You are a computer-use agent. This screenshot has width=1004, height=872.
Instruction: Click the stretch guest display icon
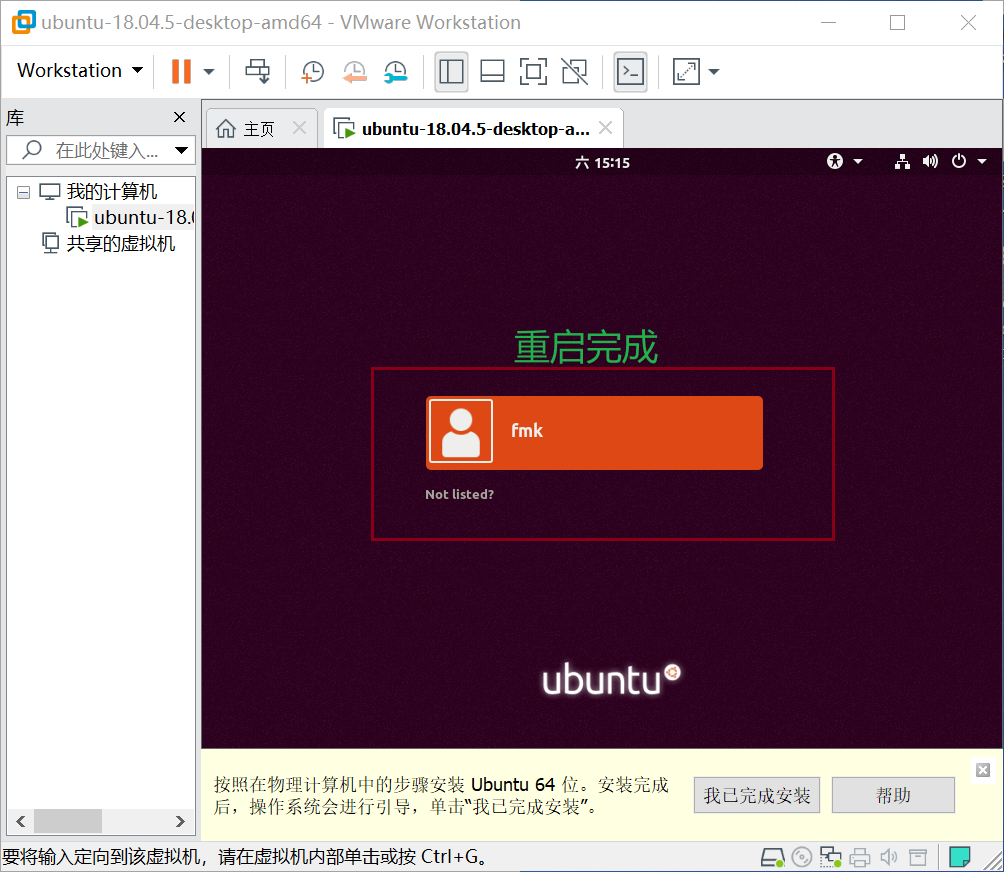click(686, 71)
